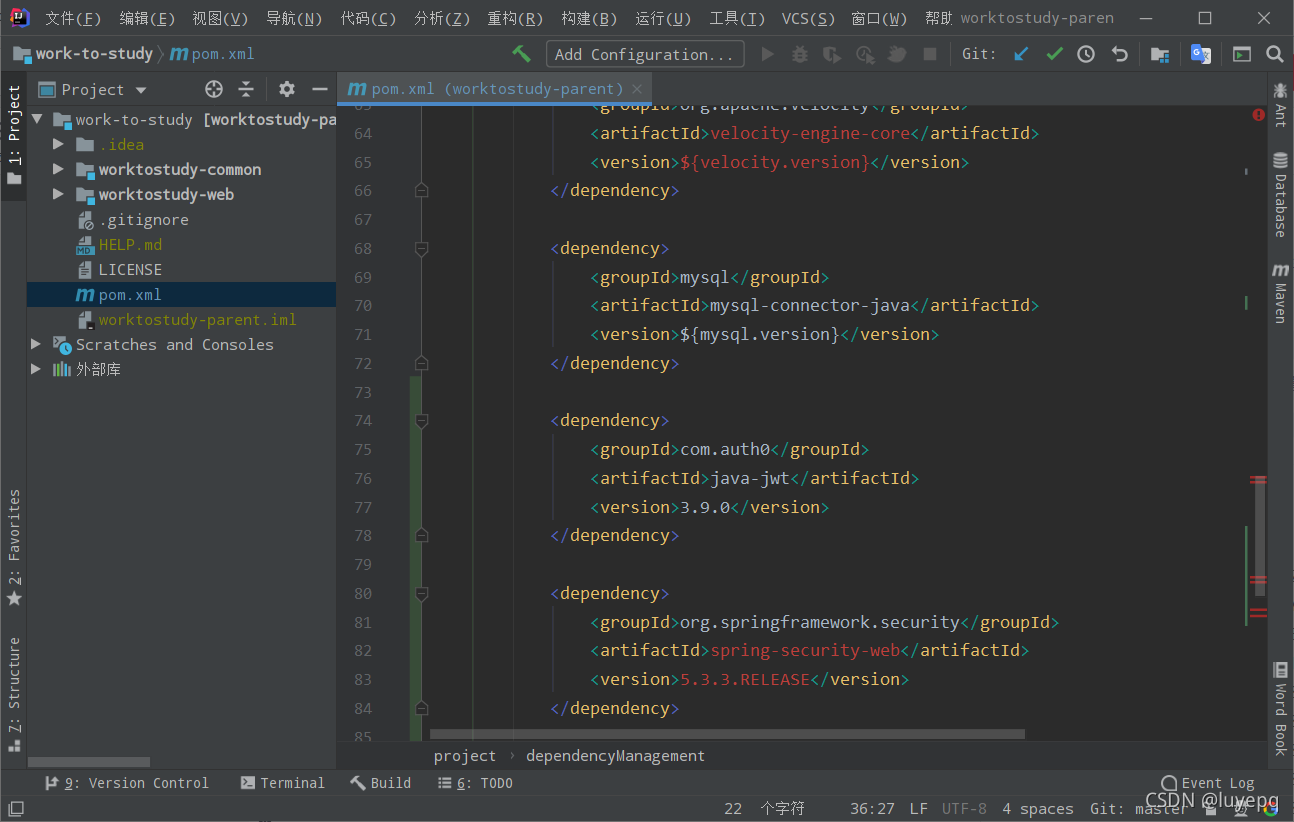Image resolution: width=1294 pixels, height=822 pixels.
Task: Open Git history clock icon
Action: click(x=1086, y=54)
